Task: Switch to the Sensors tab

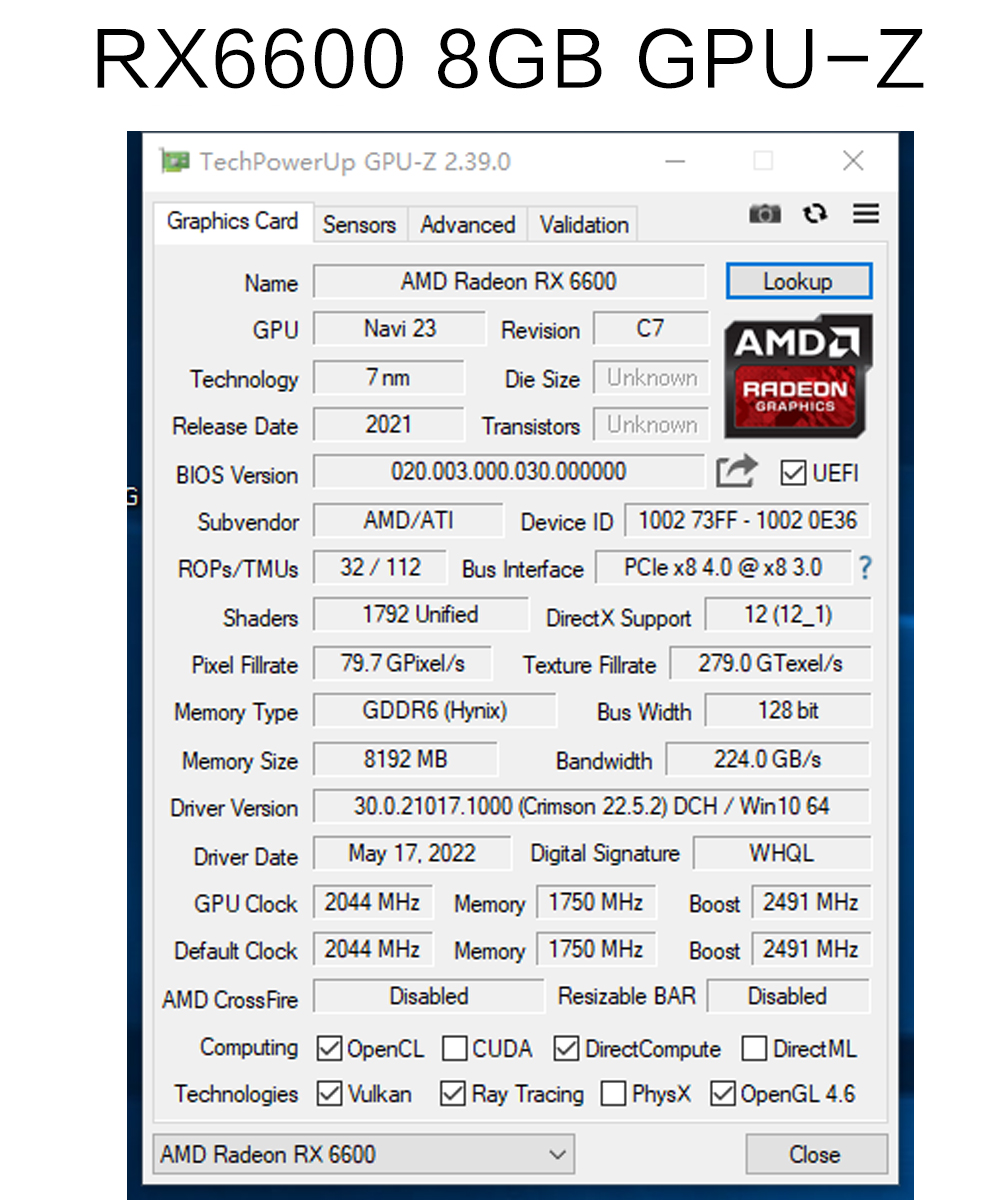Action: 360,224
